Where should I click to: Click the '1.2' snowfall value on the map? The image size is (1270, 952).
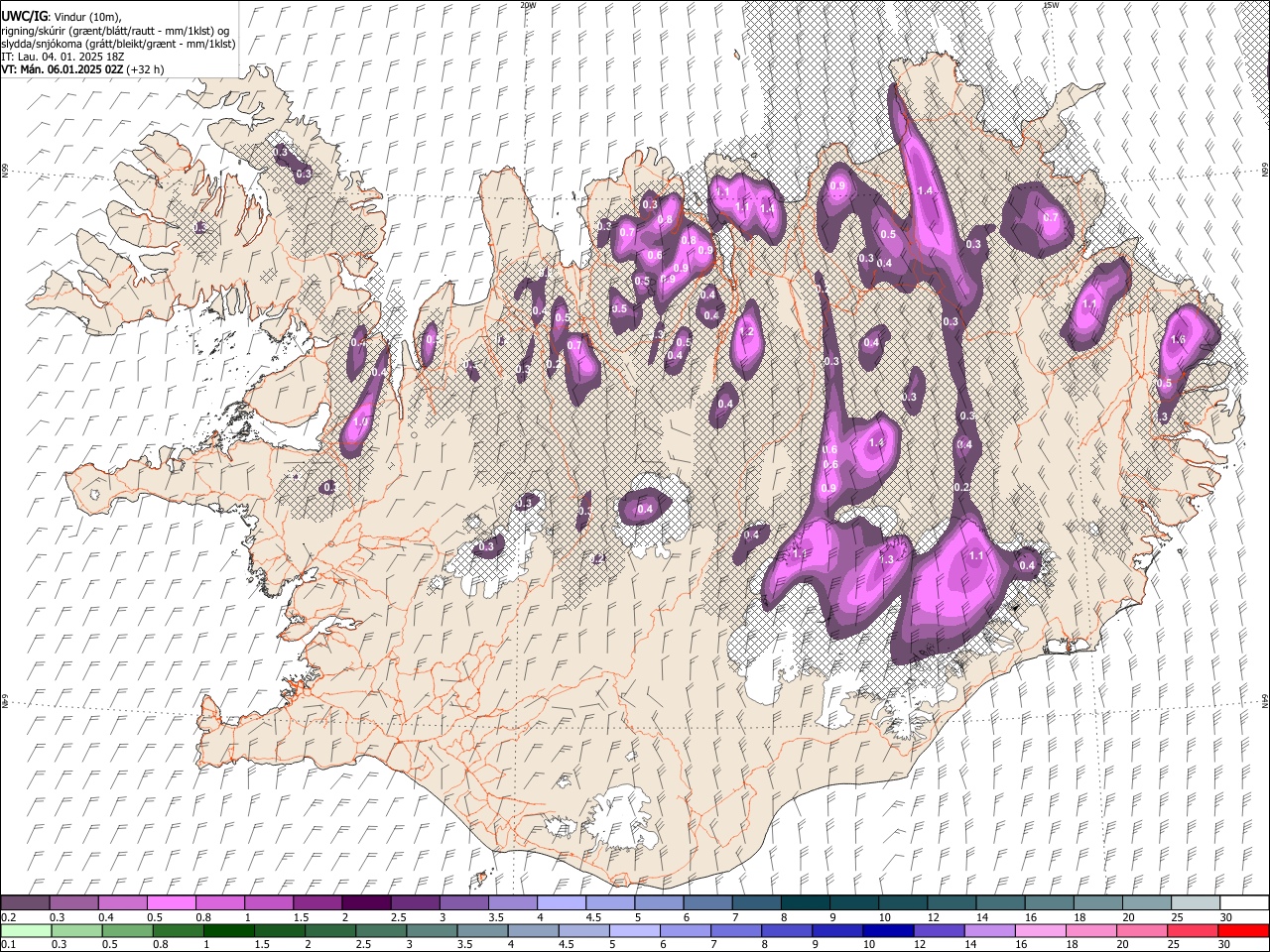pyautogui.click(x=747, y=332)
